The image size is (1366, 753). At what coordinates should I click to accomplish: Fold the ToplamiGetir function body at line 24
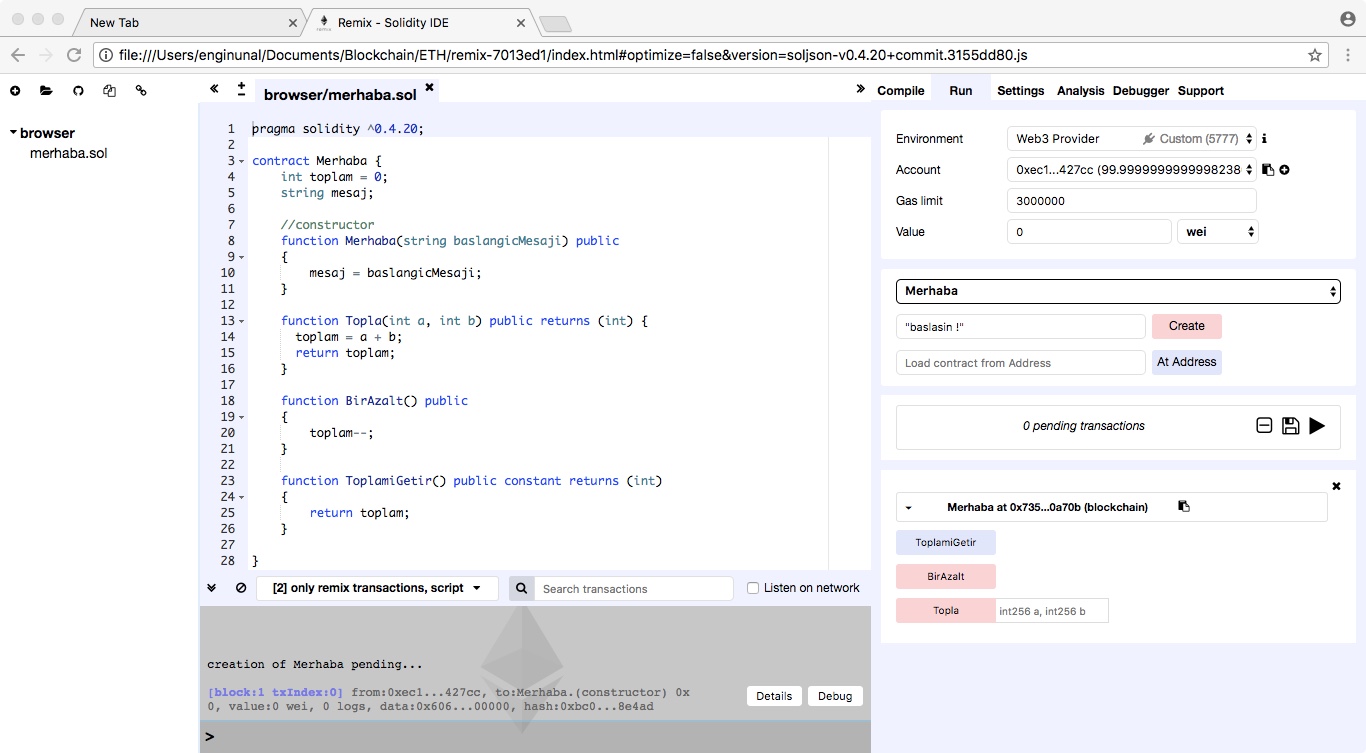tap(242, 497)
